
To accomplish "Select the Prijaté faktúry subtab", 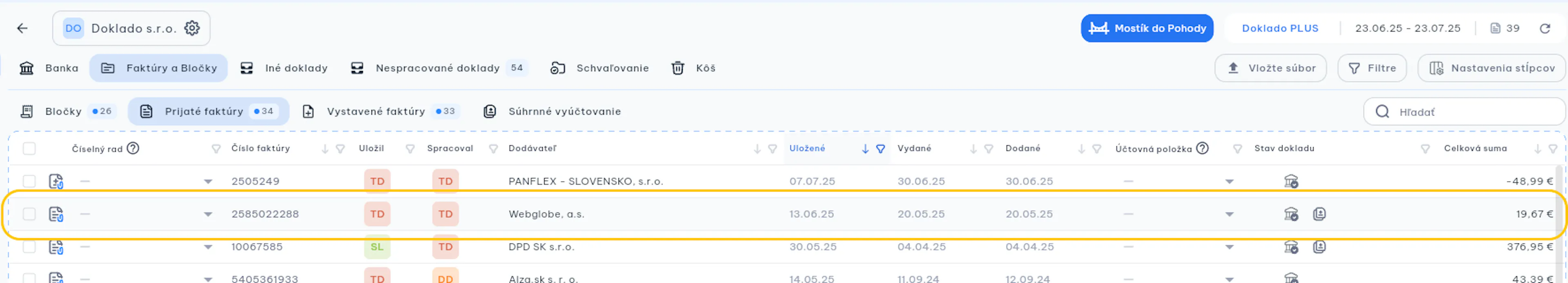I will coord(208,111).
